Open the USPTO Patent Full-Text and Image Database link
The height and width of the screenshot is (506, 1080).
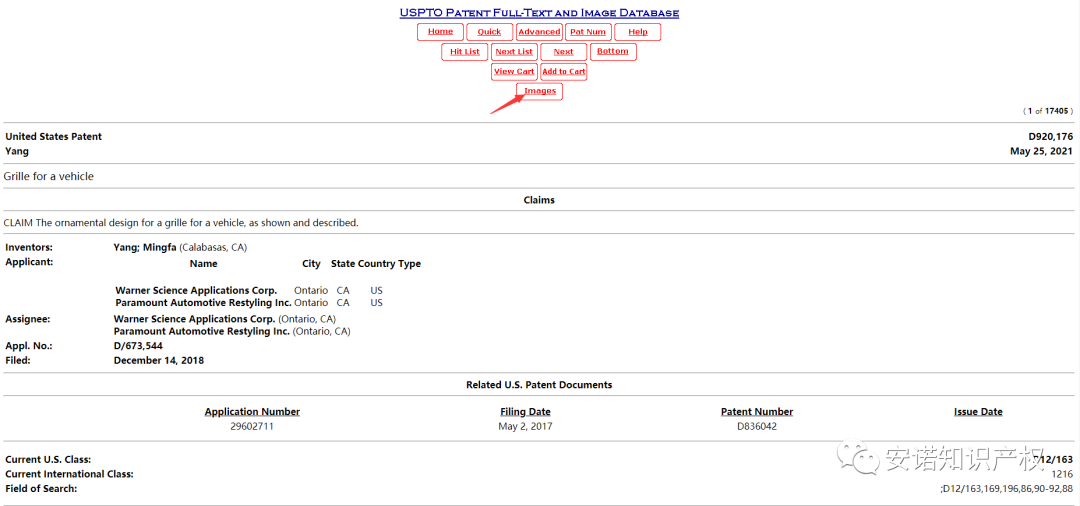pyautogui.click(x=539, y=13)
